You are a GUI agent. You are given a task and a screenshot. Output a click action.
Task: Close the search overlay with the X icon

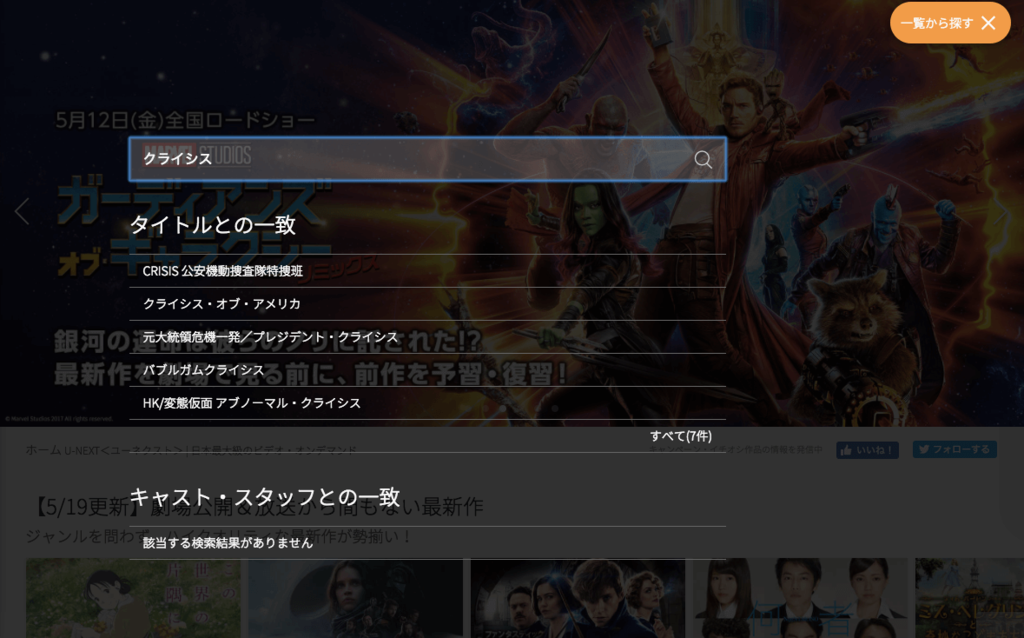[x=989, y=23]
